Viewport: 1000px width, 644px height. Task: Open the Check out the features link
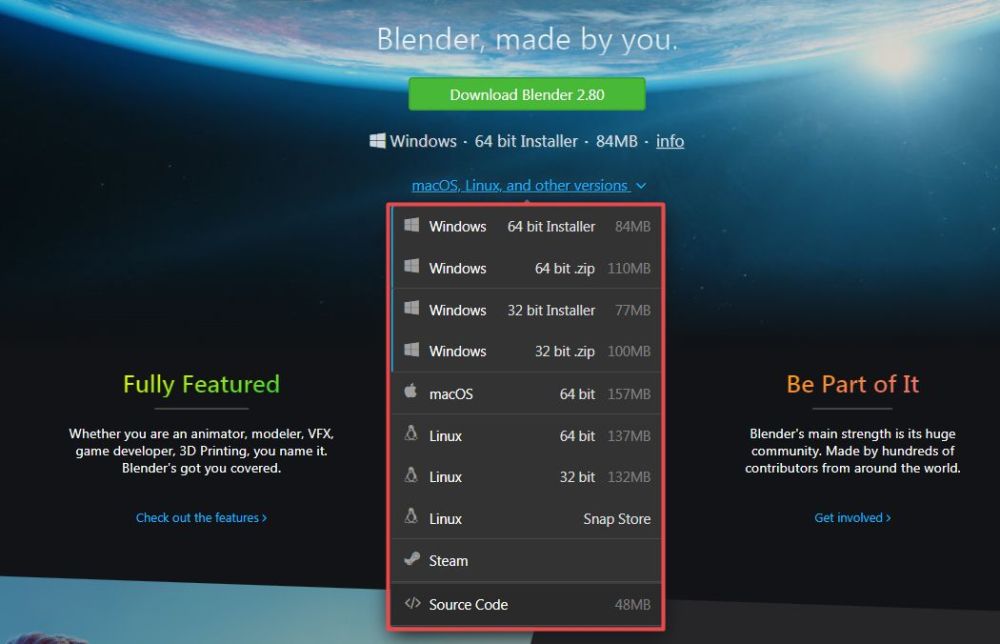(x=201, y=518)
